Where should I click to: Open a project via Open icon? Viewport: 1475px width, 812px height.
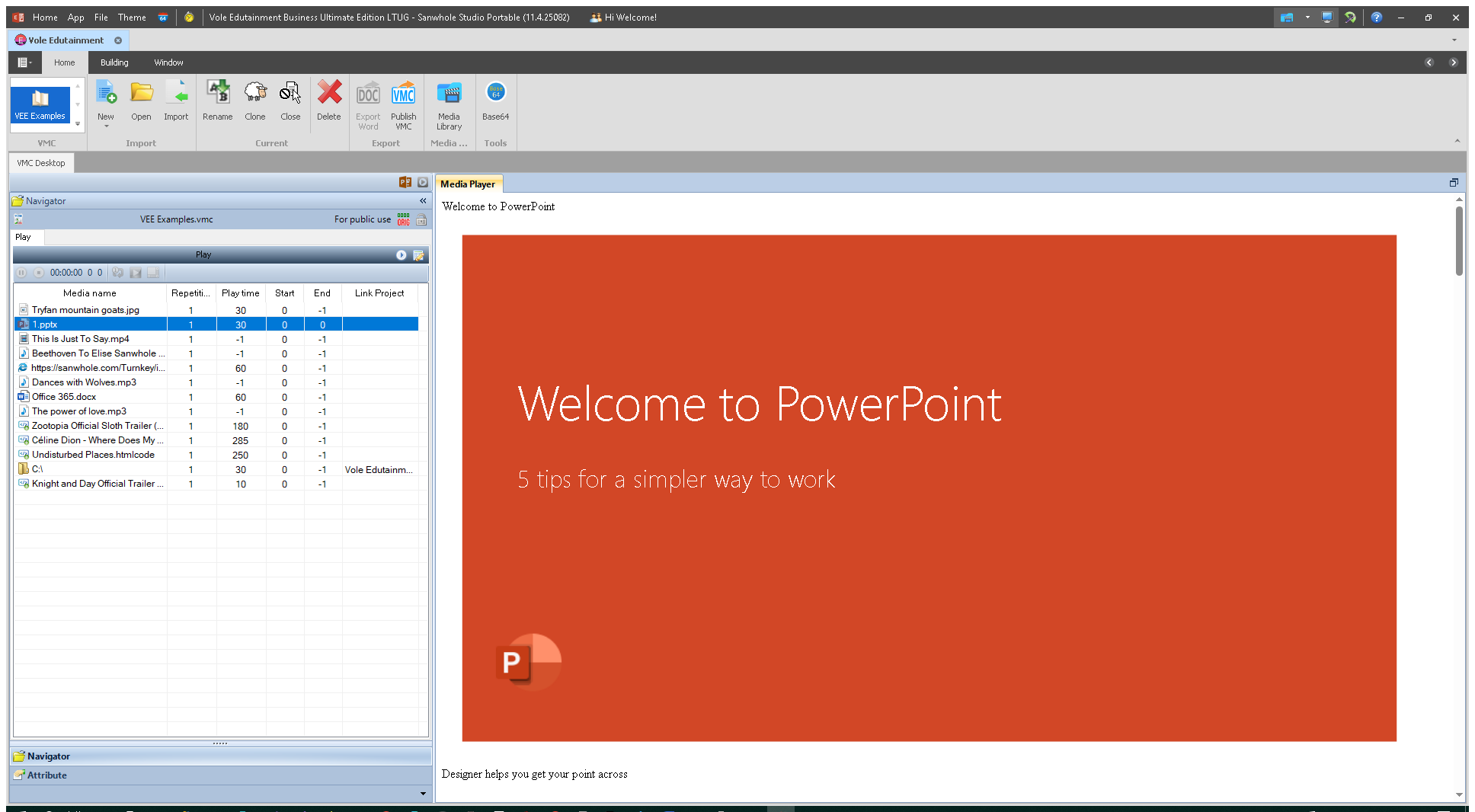(141, 93)
